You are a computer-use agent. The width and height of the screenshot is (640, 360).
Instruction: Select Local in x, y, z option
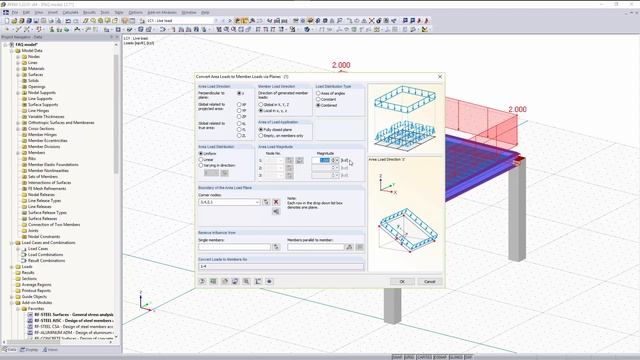click(261, 111)
